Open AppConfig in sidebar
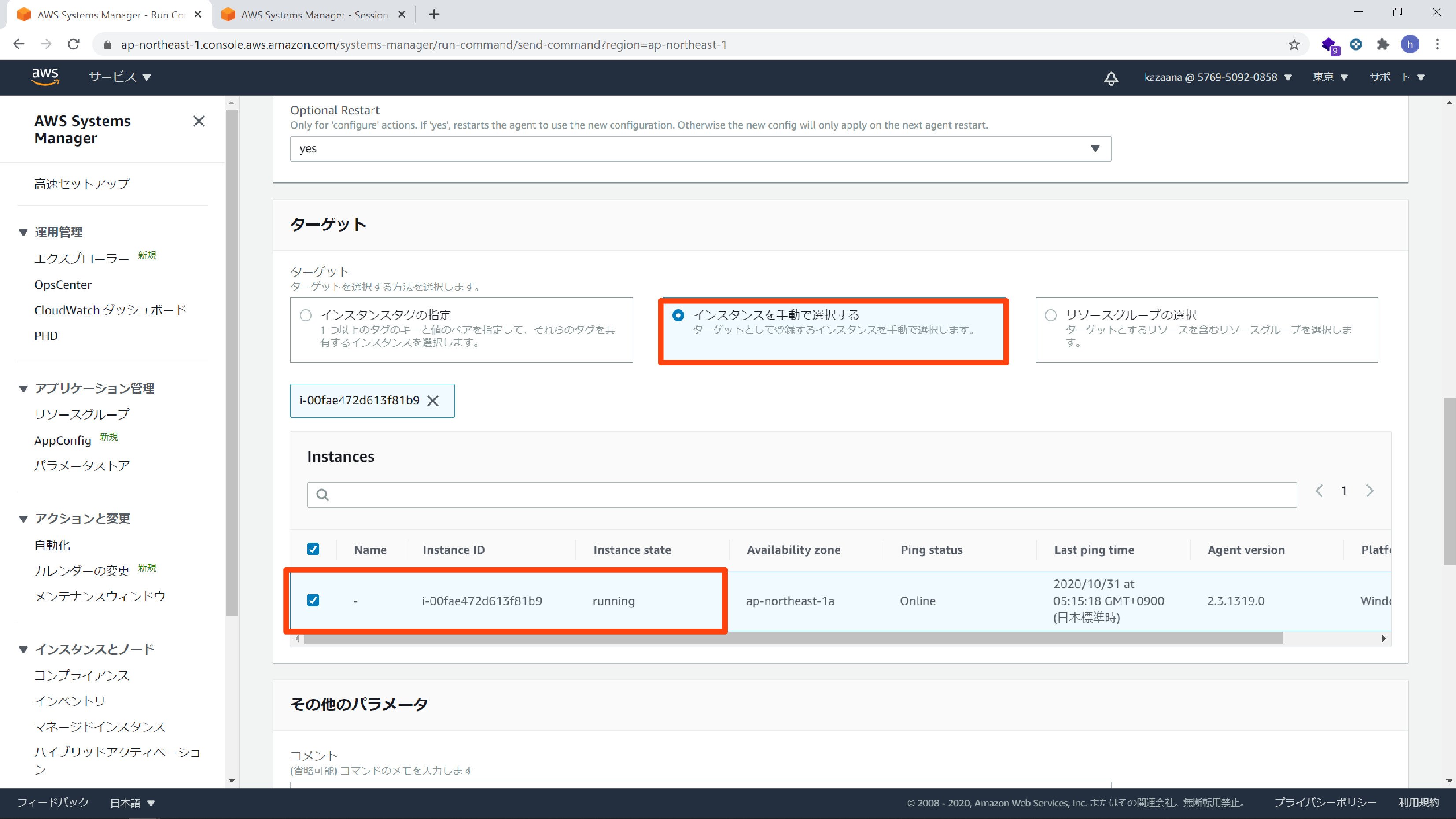Viewport: 1456px width, 819px height. click(63, 440)
